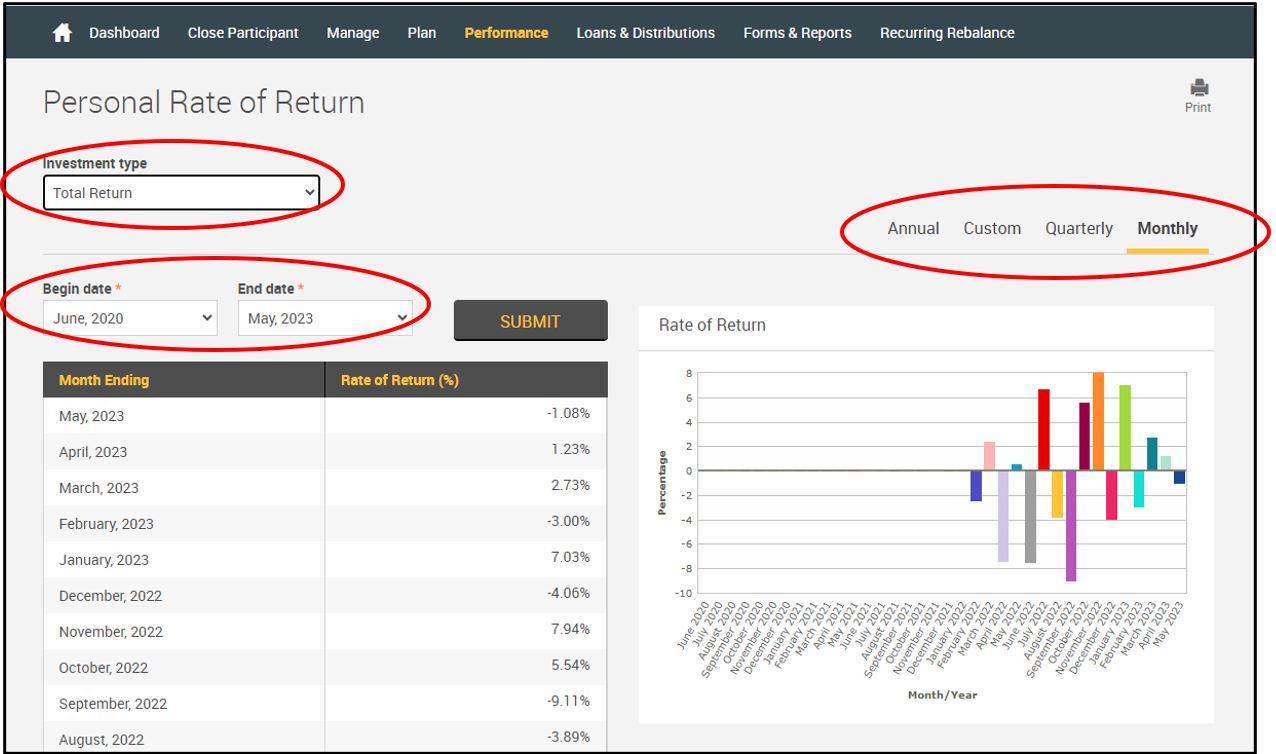This screenshot has height=754, width=1276.
Task: Expand the End date dropdown
Action: point(325,318)
